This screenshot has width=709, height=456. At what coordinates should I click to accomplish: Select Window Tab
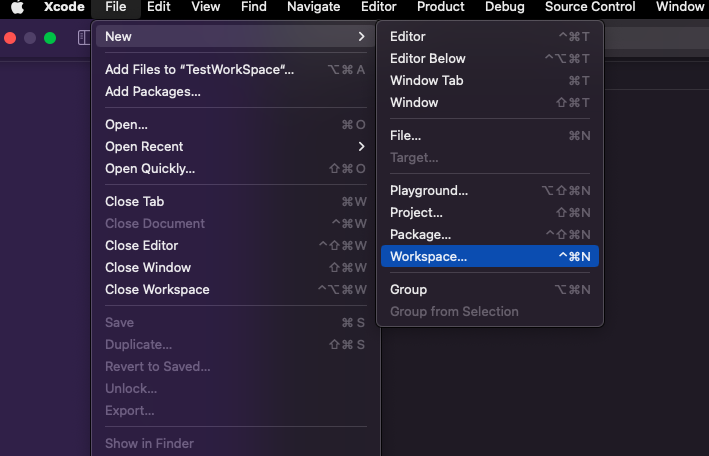(490, 81)
